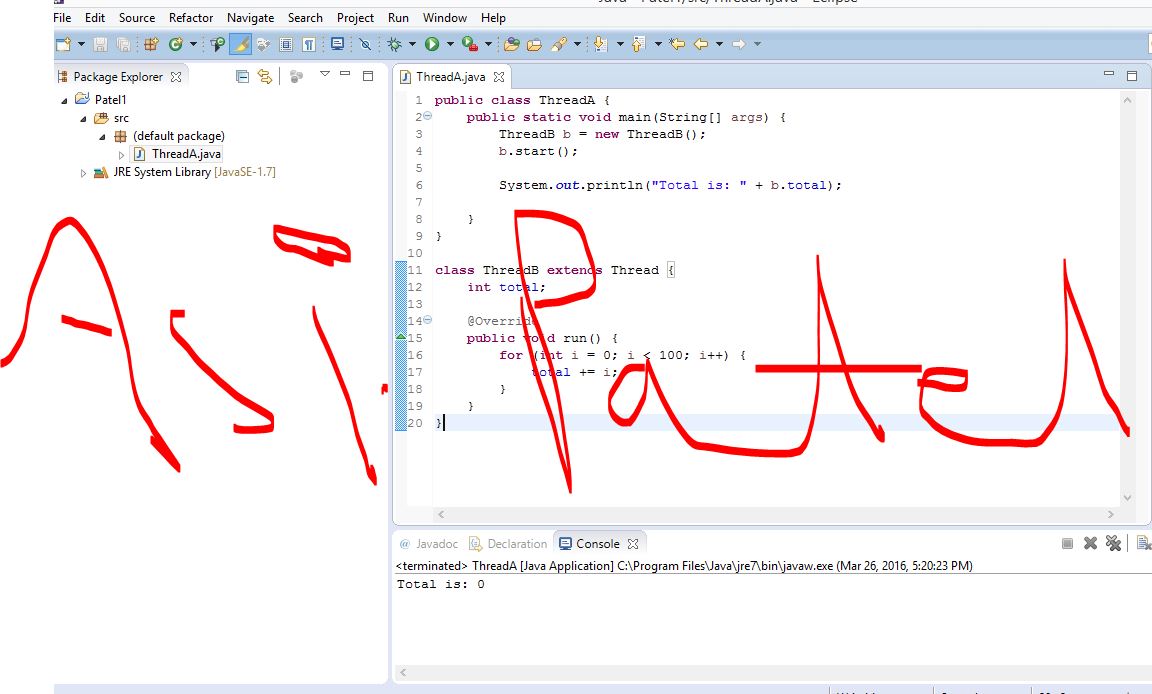Click the Debug bug icon
This screenshot has height=694, width=1152.
click(395, 45)
